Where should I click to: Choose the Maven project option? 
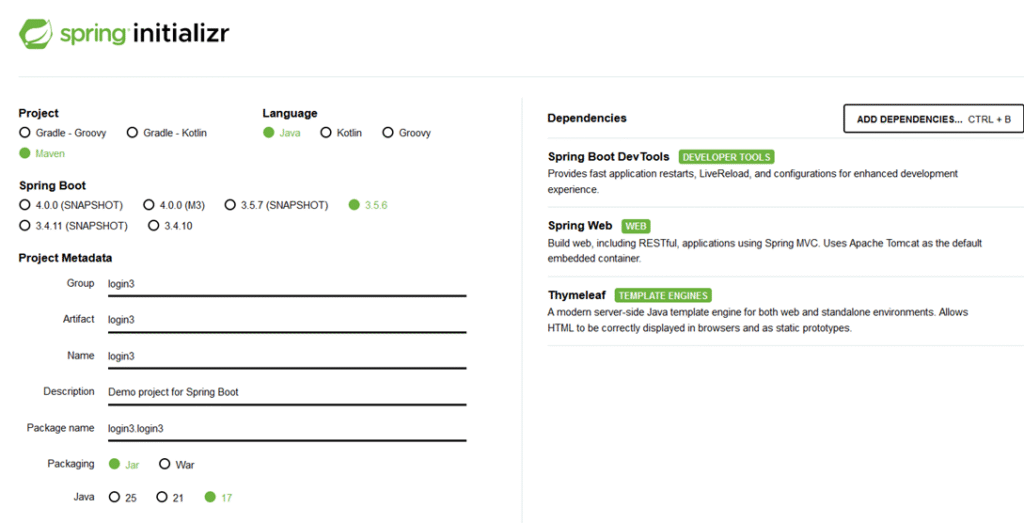pyautogui.click(x=25, y=154)
